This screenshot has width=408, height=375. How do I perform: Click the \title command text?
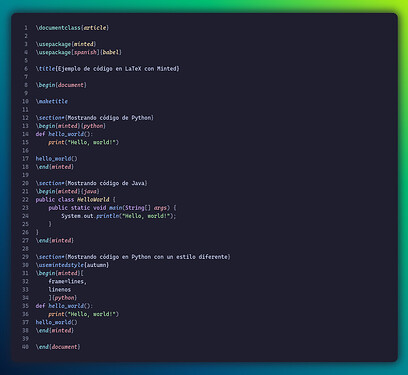click(x=45, y=69)
